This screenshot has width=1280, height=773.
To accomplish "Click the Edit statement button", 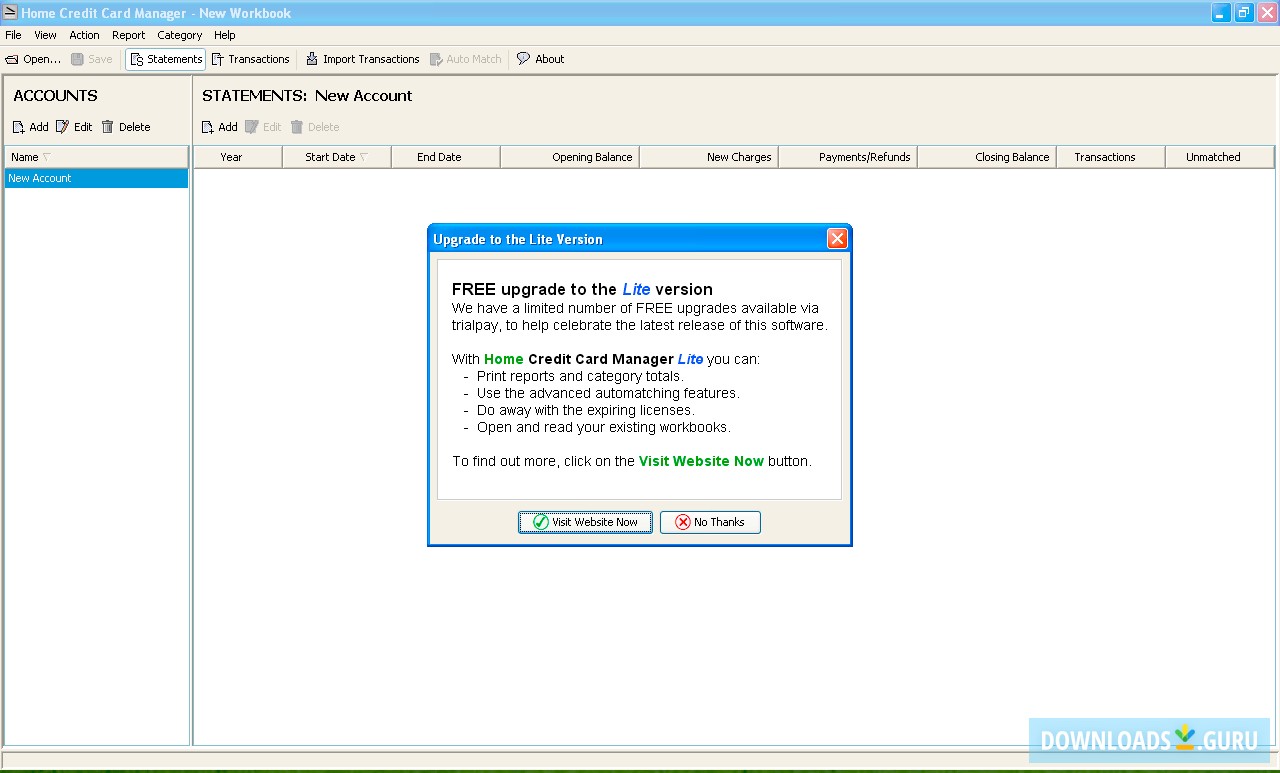I will coord(263,127).
